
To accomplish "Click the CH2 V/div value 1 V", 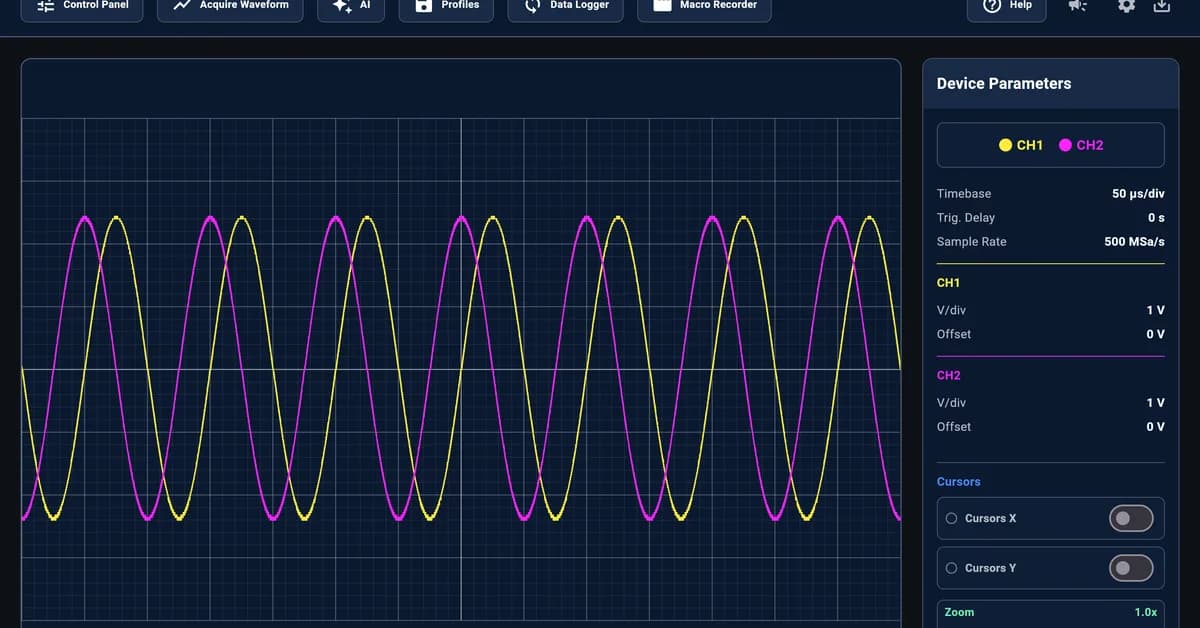I will pos(1155,403).
